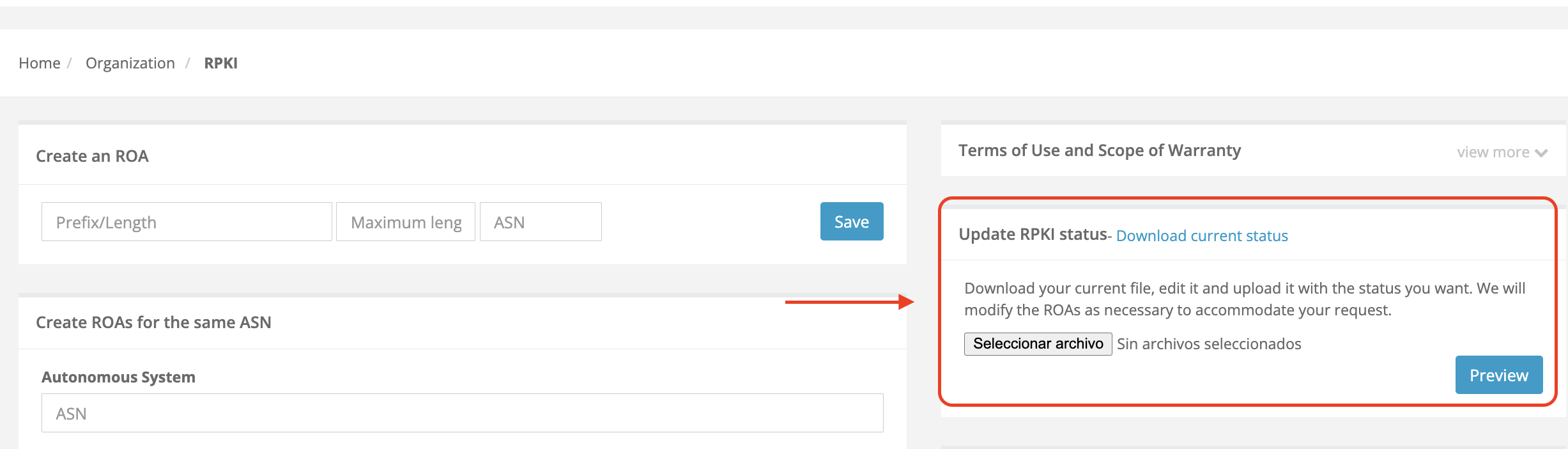Click the Terms of Use and Scope of Warranty heading
This screenshot has width=1568, height=449.
(x=1099, y=151)
